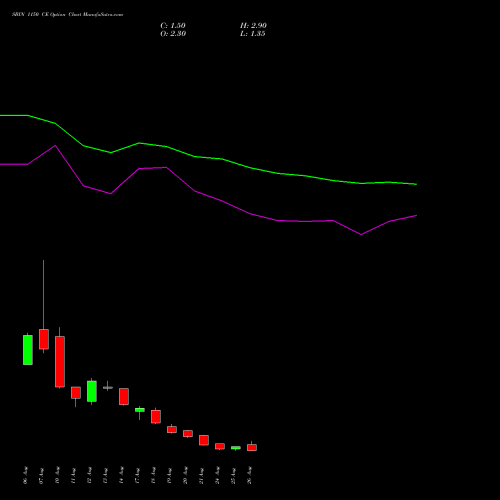
Task: Click the '25 Aug' date label
Action: (x=234, y=475)
